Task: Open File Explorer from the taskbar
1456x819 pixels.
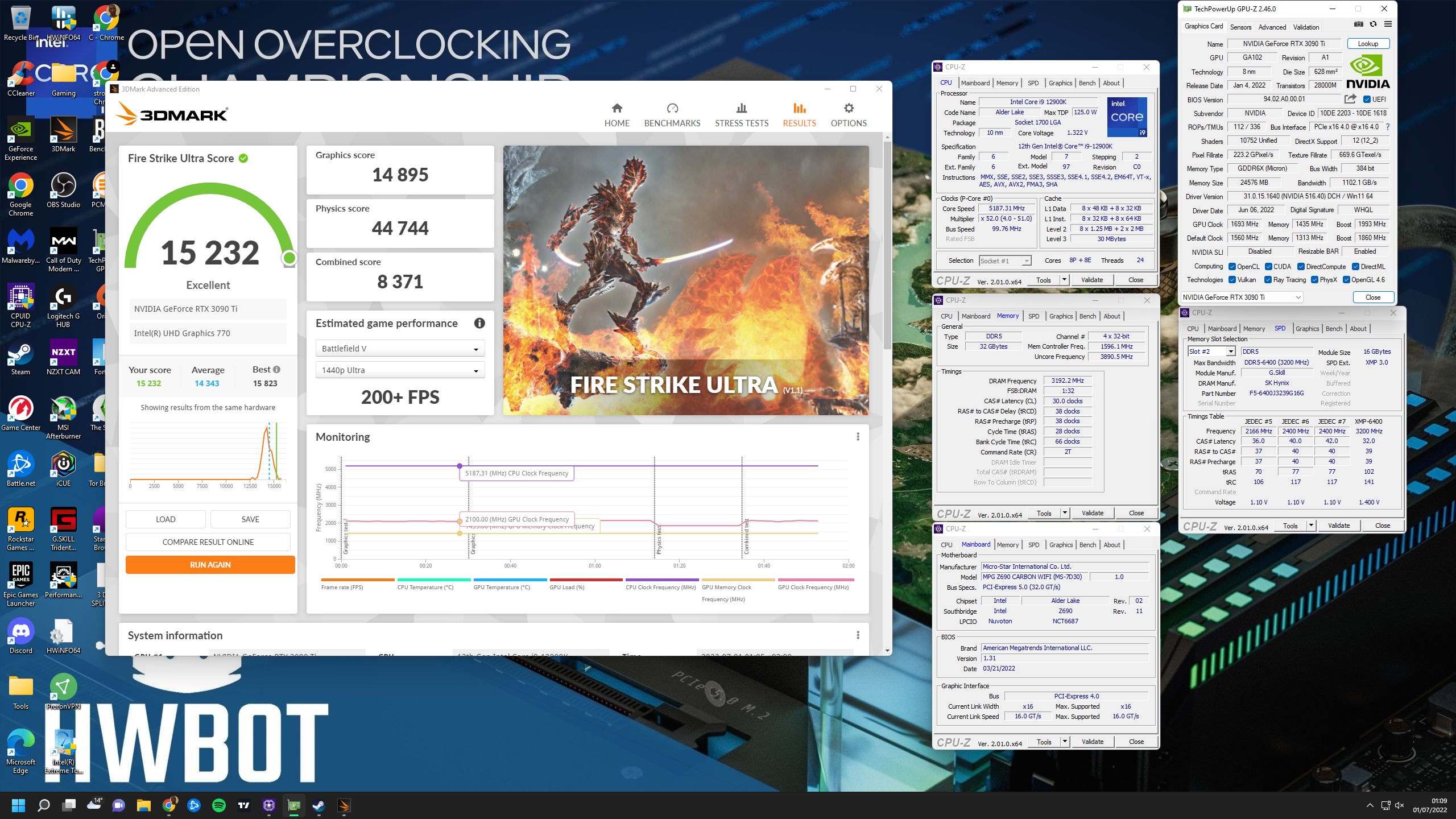Action: point(143,805)
